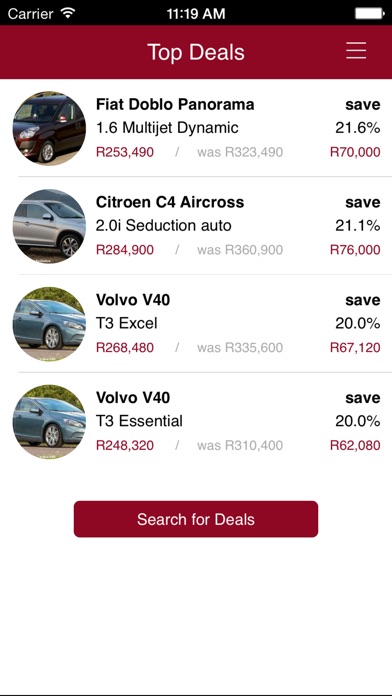Open the Fiat Doblo Panorama car thumbnail

point(49,128)
